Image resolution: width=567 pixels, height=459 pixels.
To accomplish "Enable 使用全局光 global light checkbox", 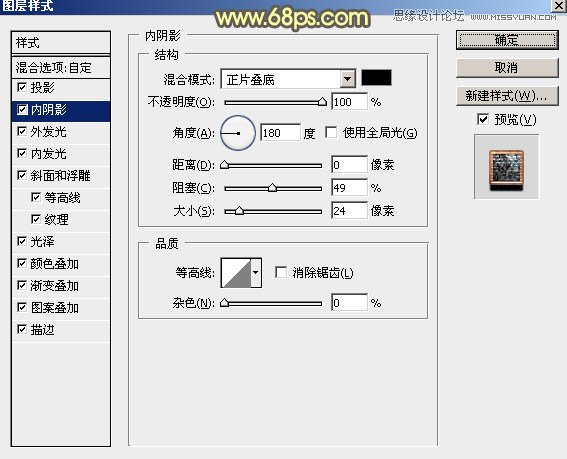I will (331, 132).
